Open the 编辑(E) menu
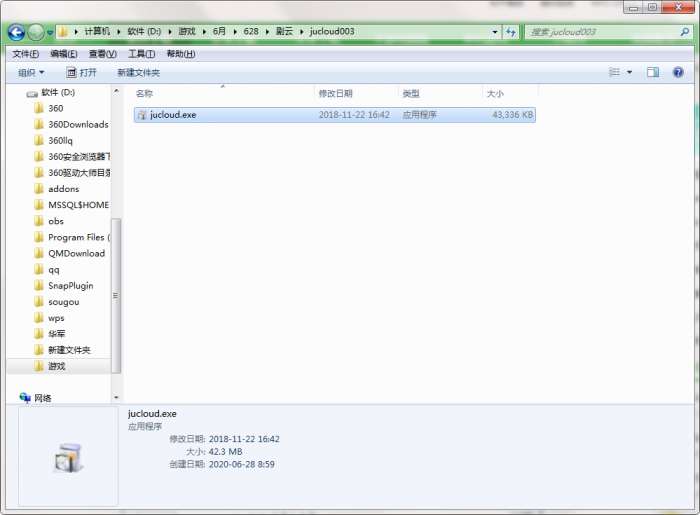 point(64,54)
